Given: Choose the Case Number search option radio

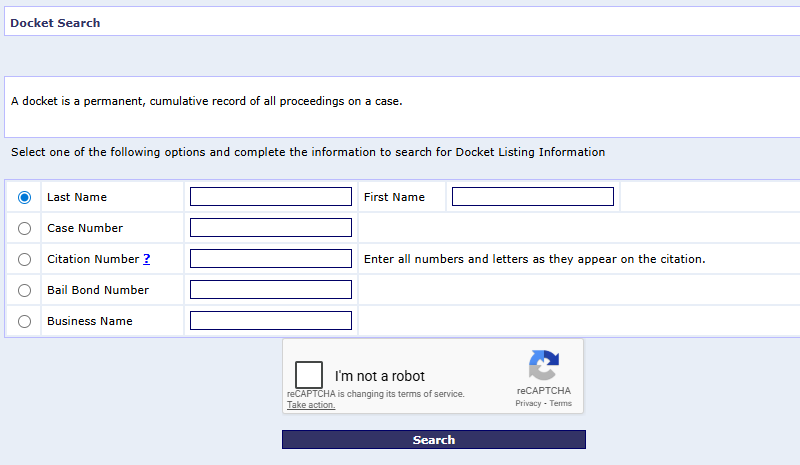Looking at the screenshot, I should click(25, 228).
